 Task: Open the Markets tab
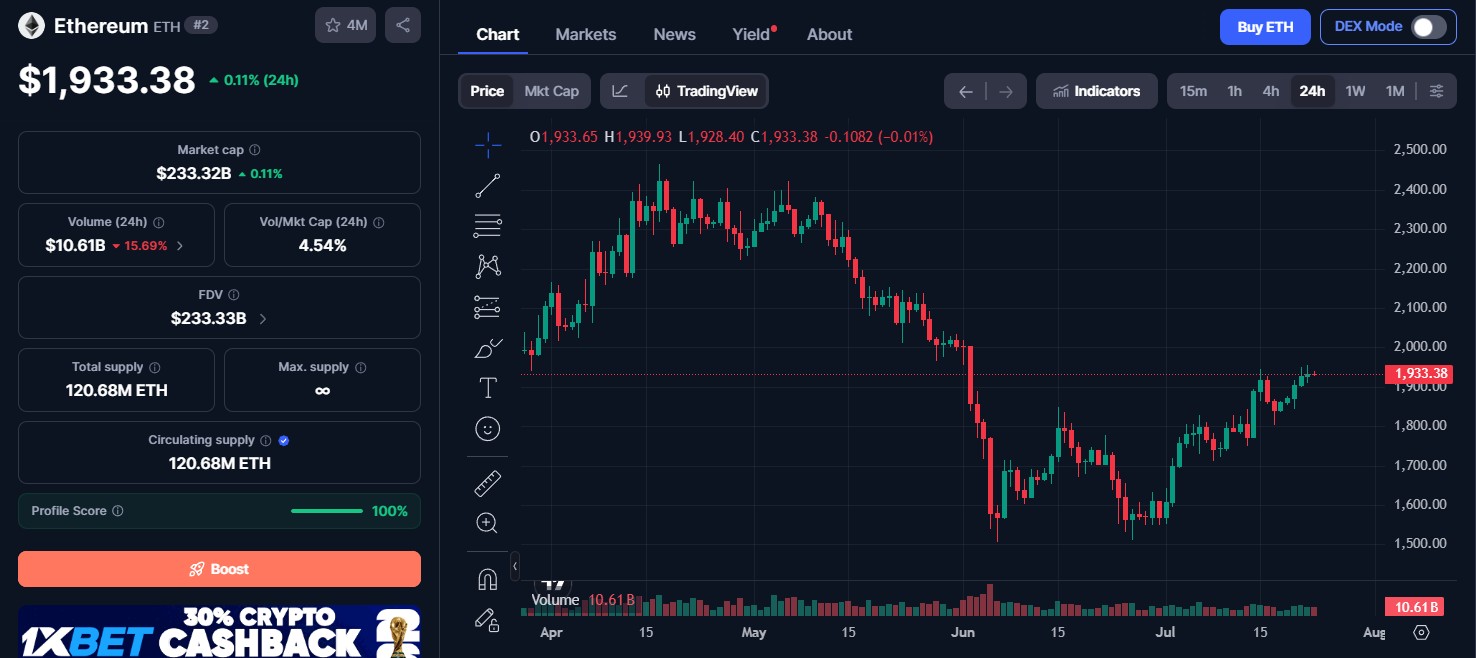[586, 34]
